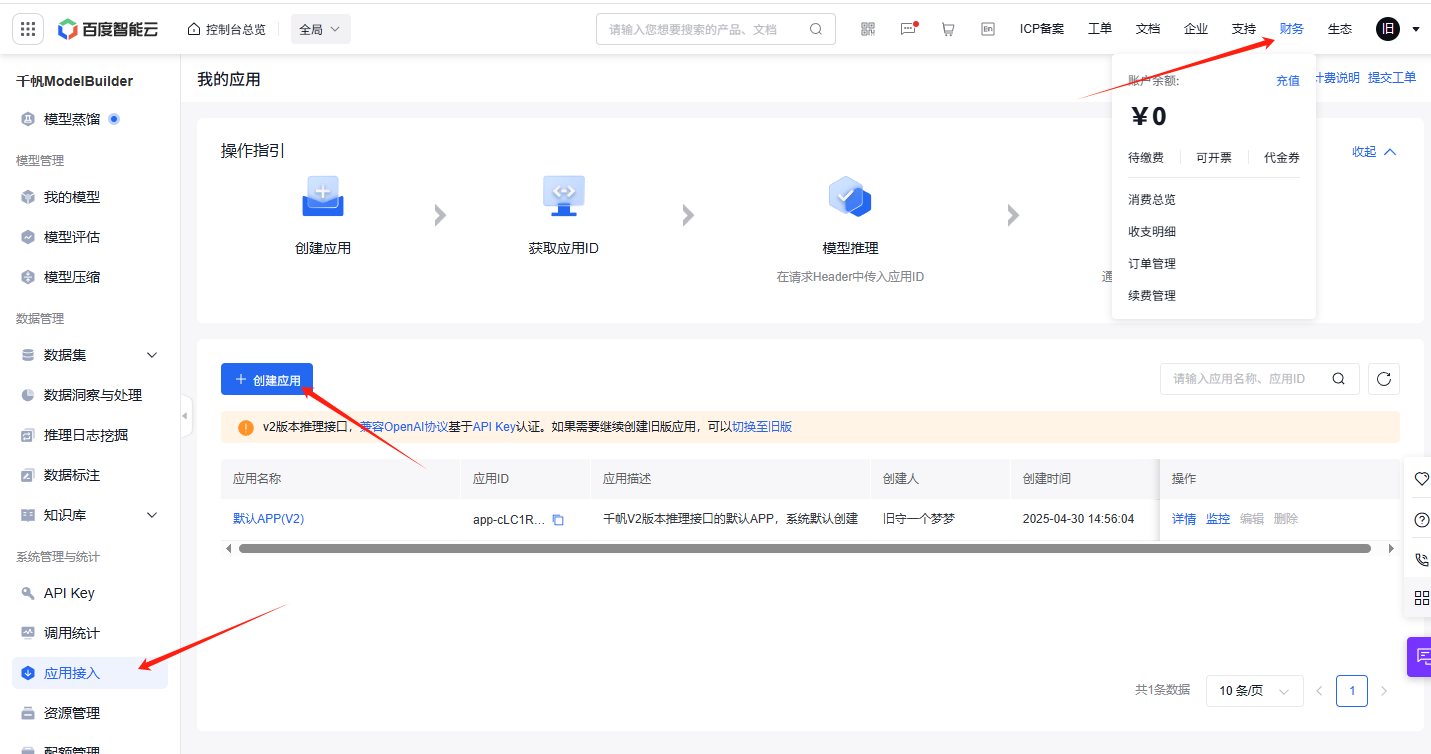Open ICP备案 in the header

click(1042, 29)
